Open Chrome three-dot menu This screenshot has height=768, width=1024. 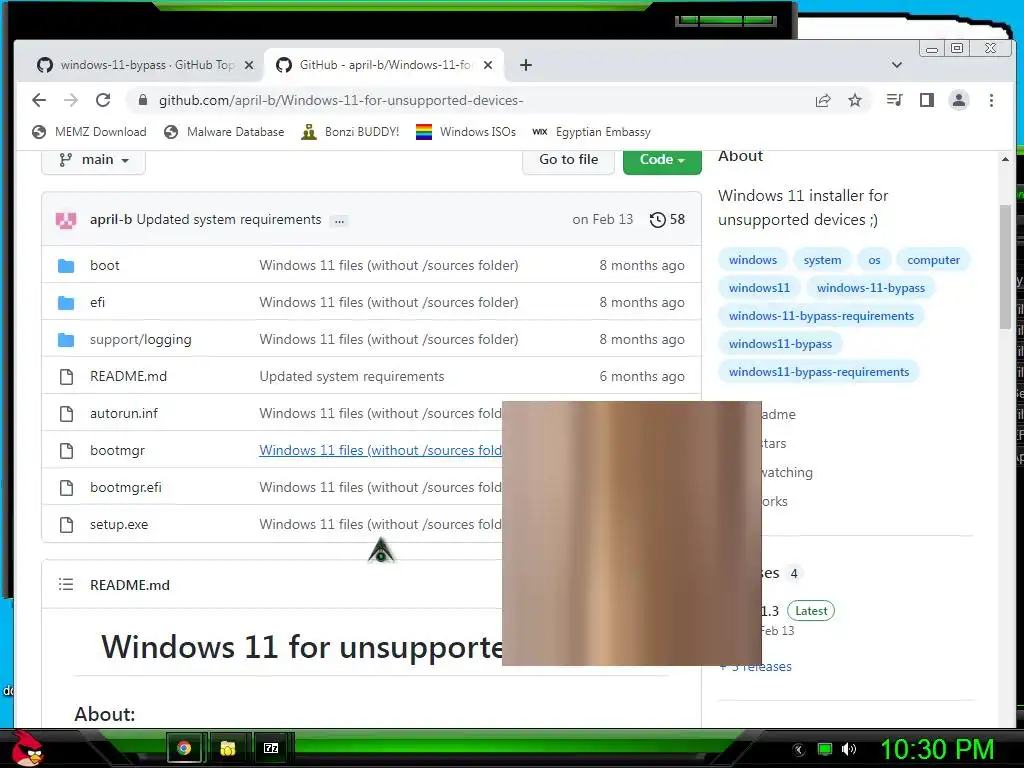tap(991, 101)
